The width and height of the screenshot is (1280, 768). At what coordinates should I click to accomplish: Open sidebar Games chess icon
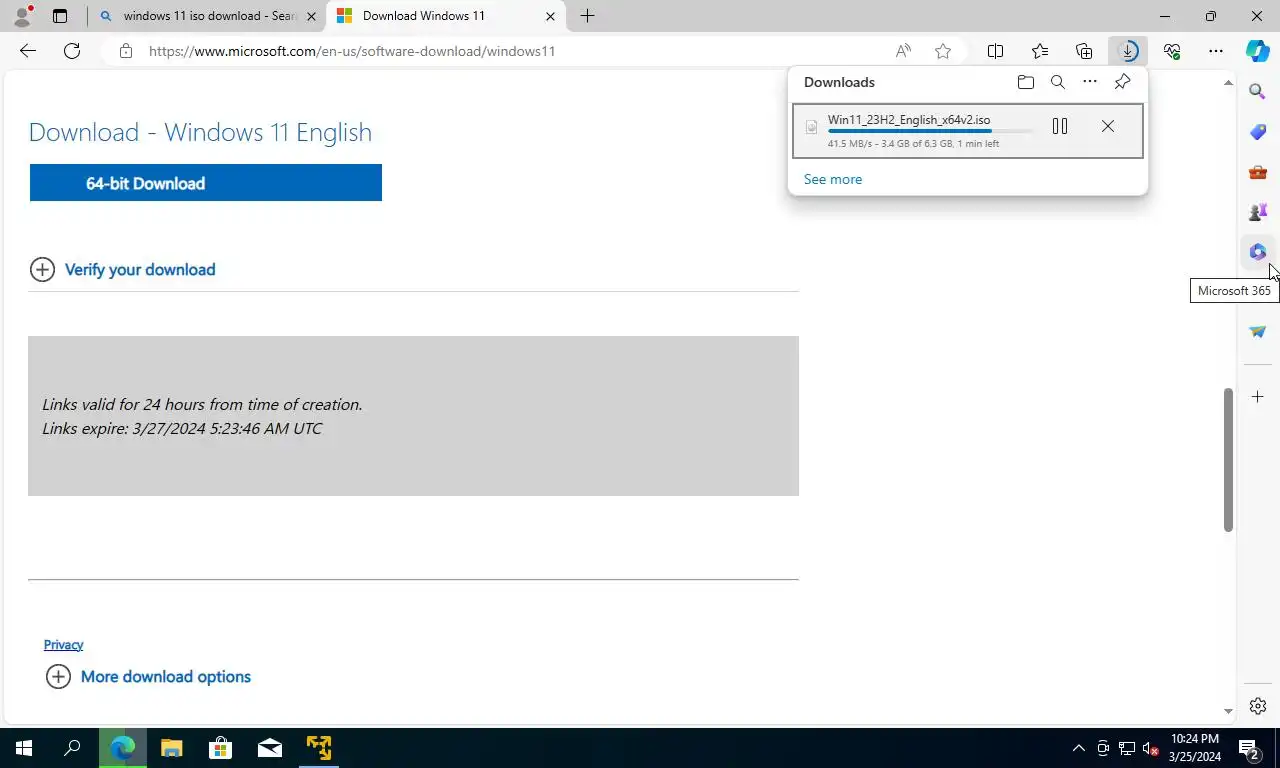pyautogui.click(x=1258, y=211)
